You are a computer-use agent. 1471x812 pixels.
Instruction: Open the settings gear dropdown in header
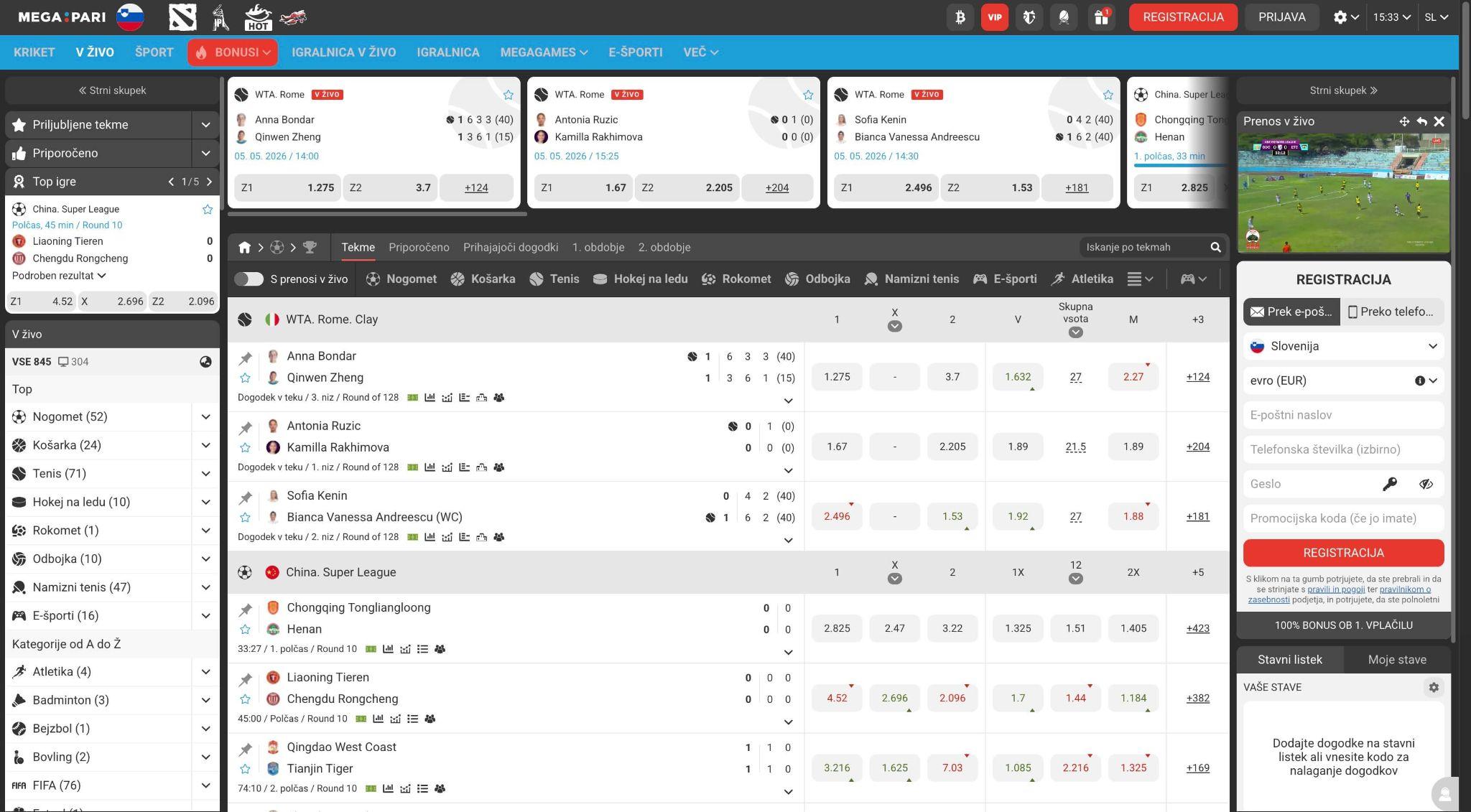1346,17
